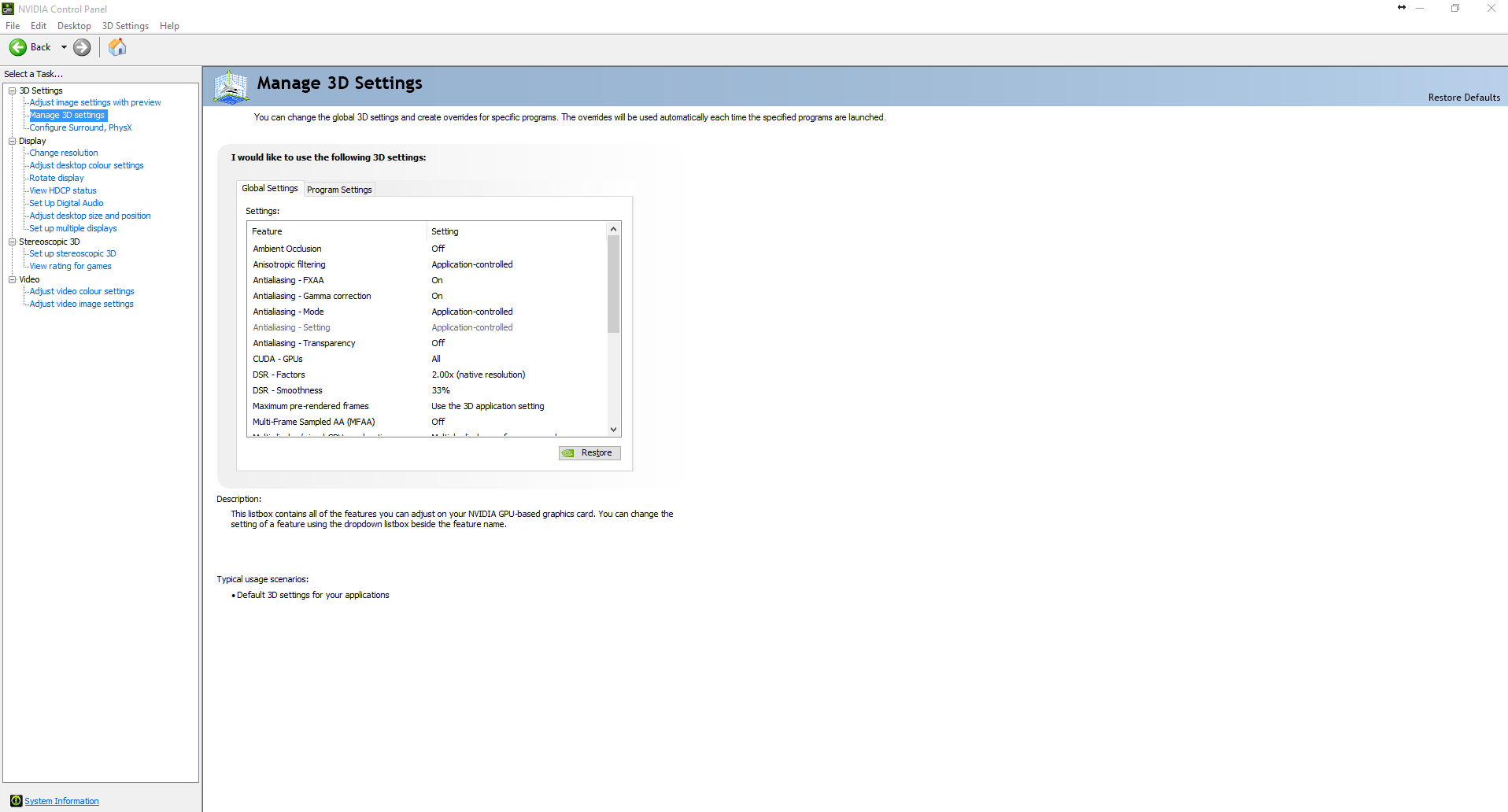Image resolution: width=1508 pixels, height=812 pixels.
Task: Open Set Up Digital Audio
Action: coord(66,203)
